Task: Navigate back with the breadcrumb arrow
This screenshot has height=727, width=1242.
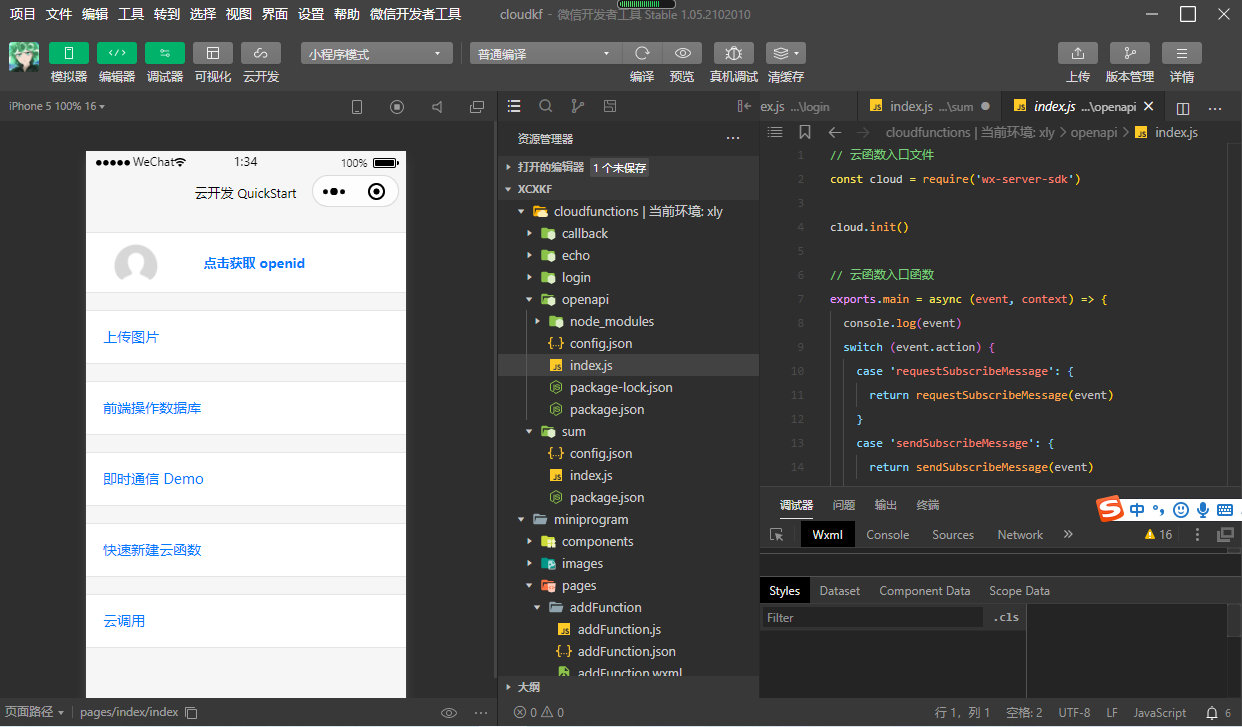Action: (x=835, y=132)
